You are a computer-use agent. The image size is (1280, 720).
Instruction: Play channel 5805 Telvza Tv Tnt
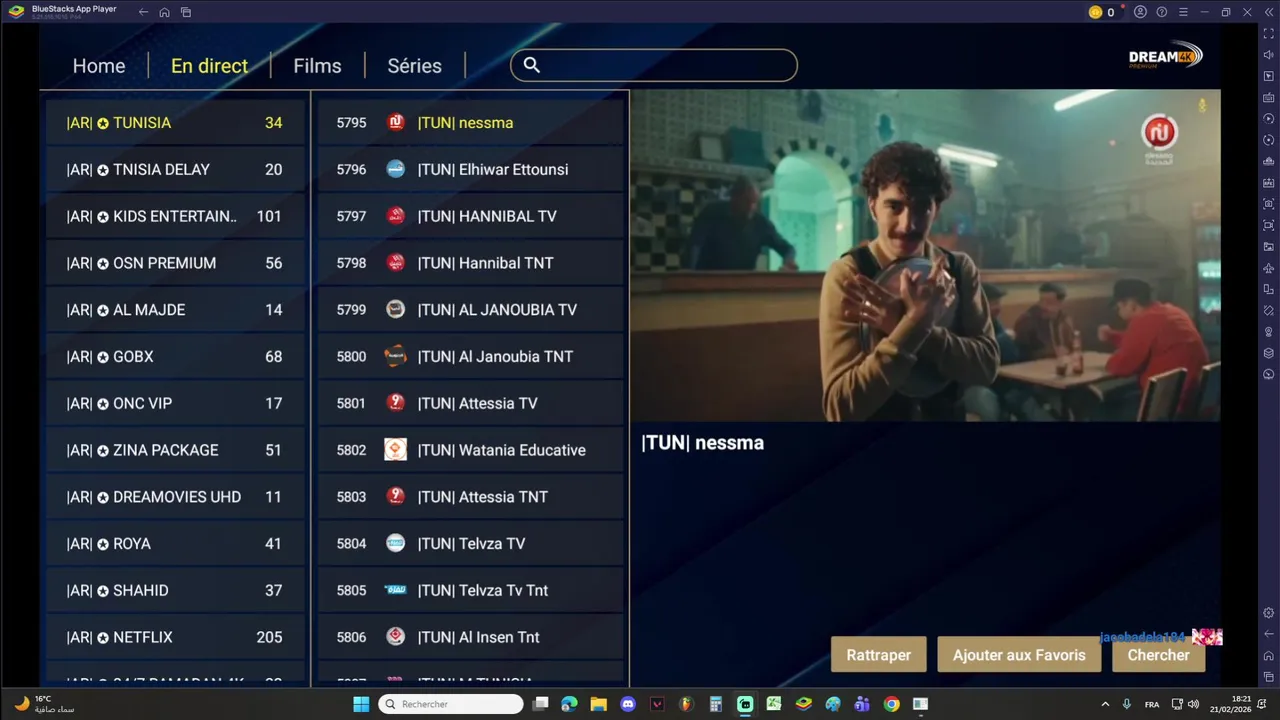tap(471, 590)
